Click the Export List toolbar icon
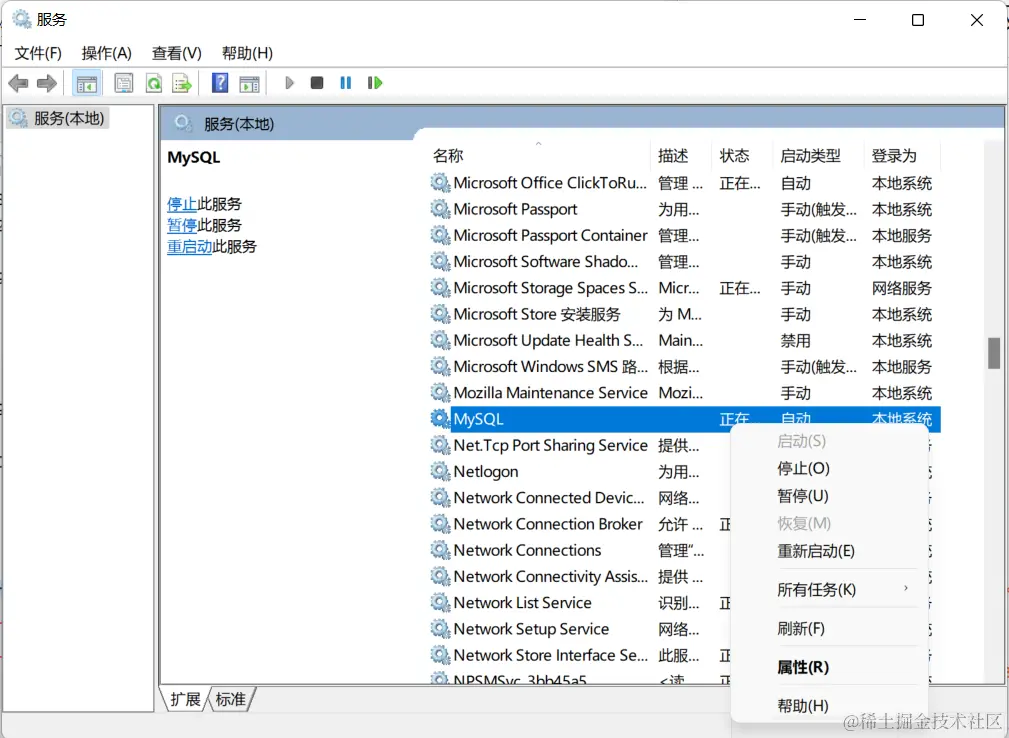Viewport: 1009px width, 738px height. [x=182, y=83]
